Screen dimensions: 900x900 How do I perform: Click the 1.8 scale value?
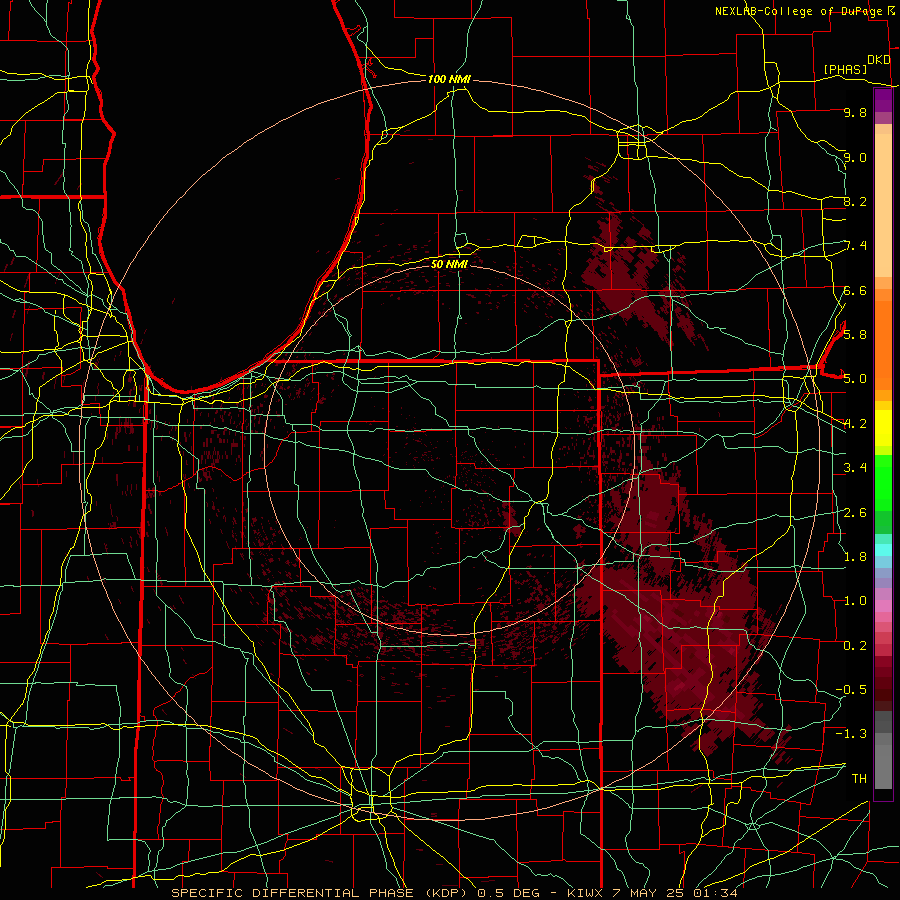(855, 557)
